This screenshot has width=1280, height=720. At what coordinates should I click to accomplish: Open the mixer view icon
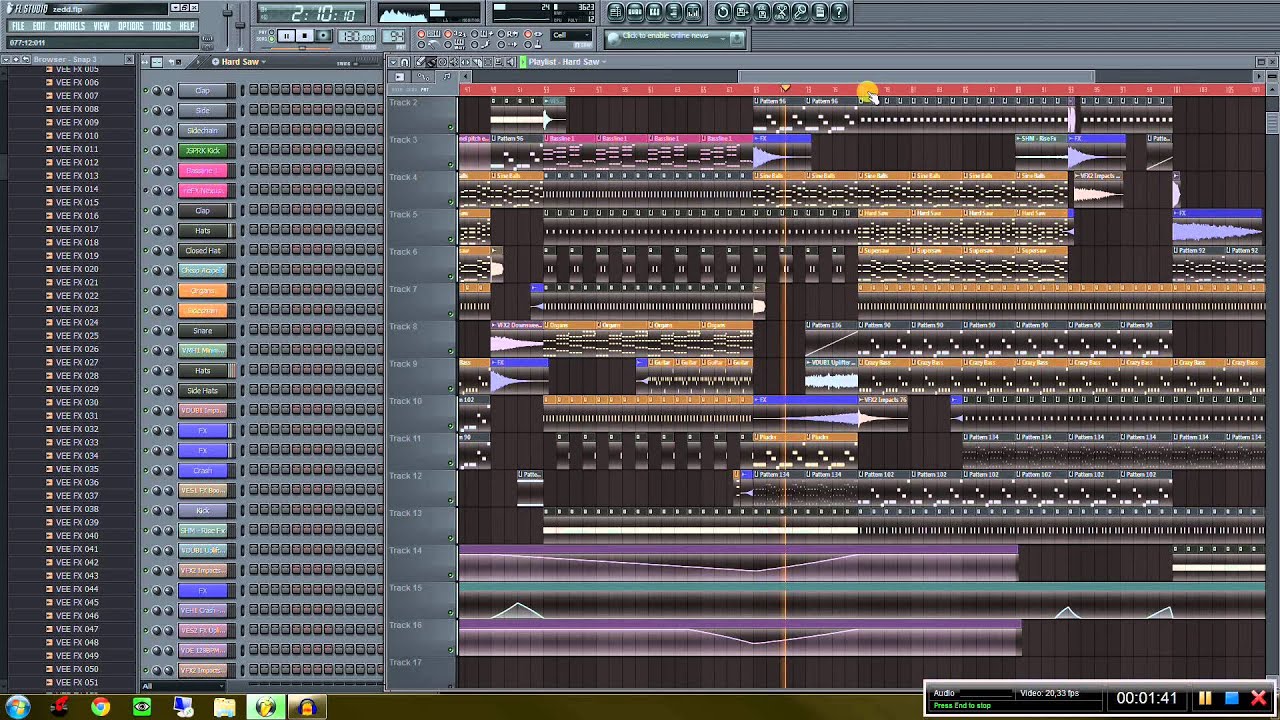693,12
